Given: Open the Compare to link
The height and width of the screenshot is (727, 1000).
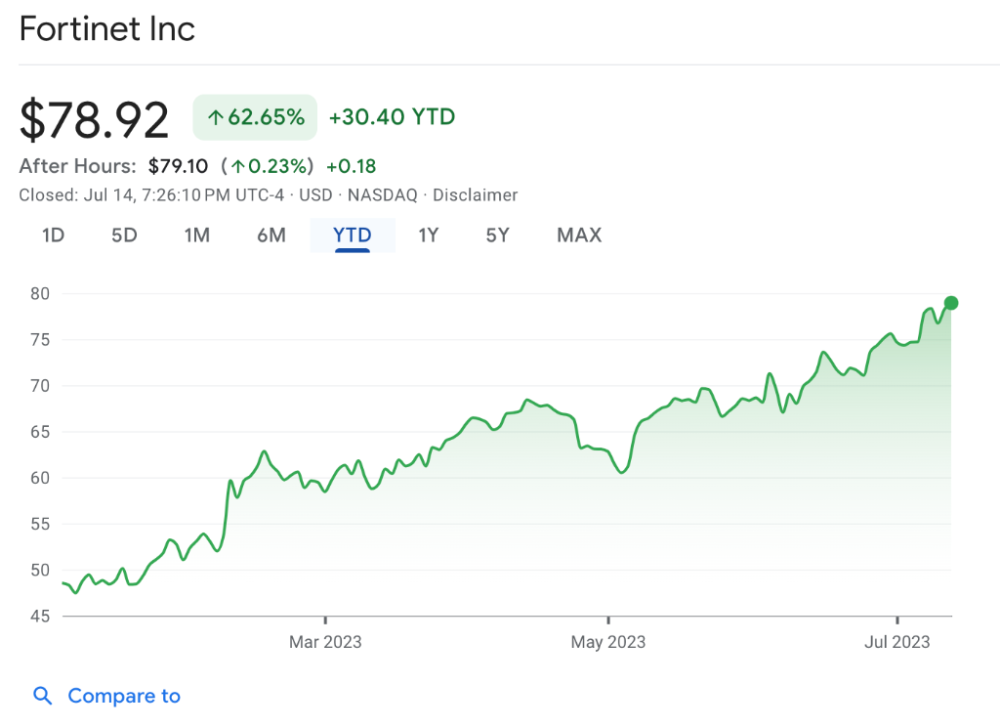Looking at the screenshot, I should pyautogui.click(x=124, y=696).
